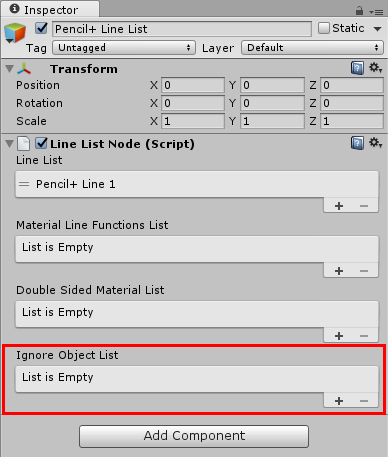Image resolution: width=388 pixels, height=457 pixels.
Task: Remove item from Line List with minus
Action: coord(364,206)
